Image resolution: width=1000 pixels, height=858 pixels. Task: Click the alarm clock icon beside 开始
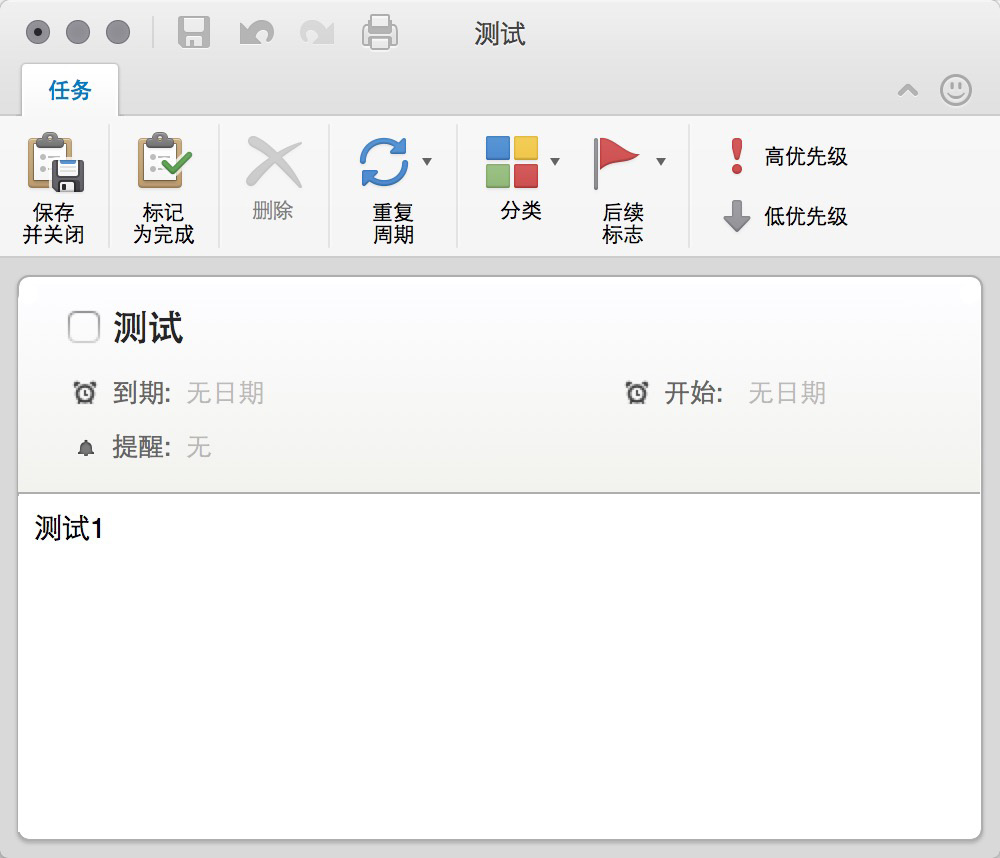pyautogui.click(x=636, y=392)
